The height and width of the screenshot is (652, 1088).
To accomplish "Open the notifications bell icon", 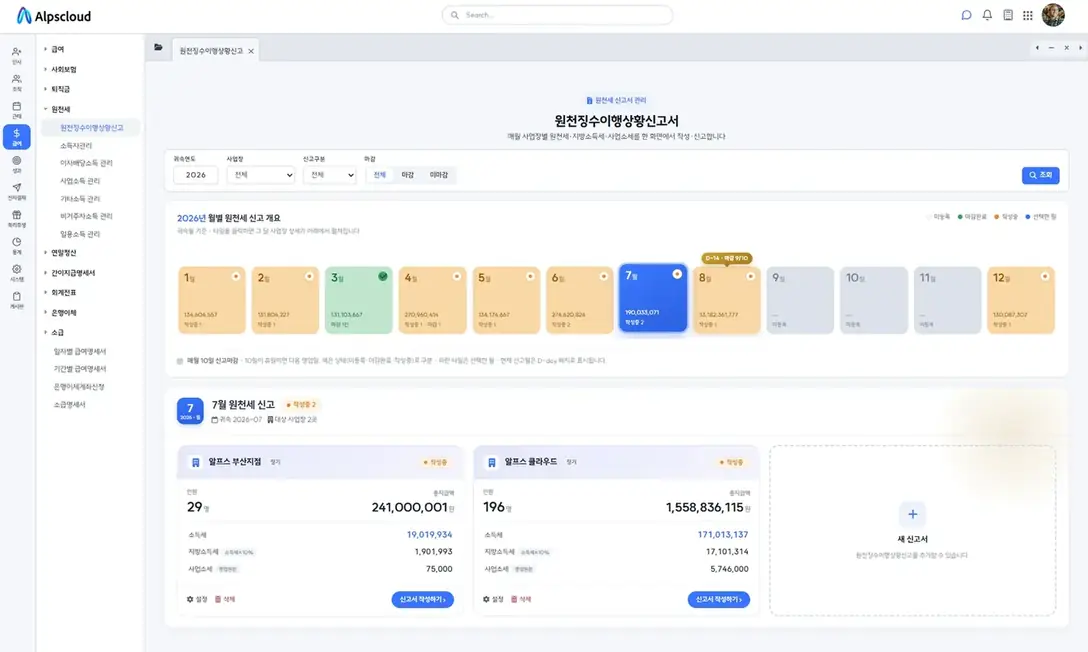I will pos(987,15).
